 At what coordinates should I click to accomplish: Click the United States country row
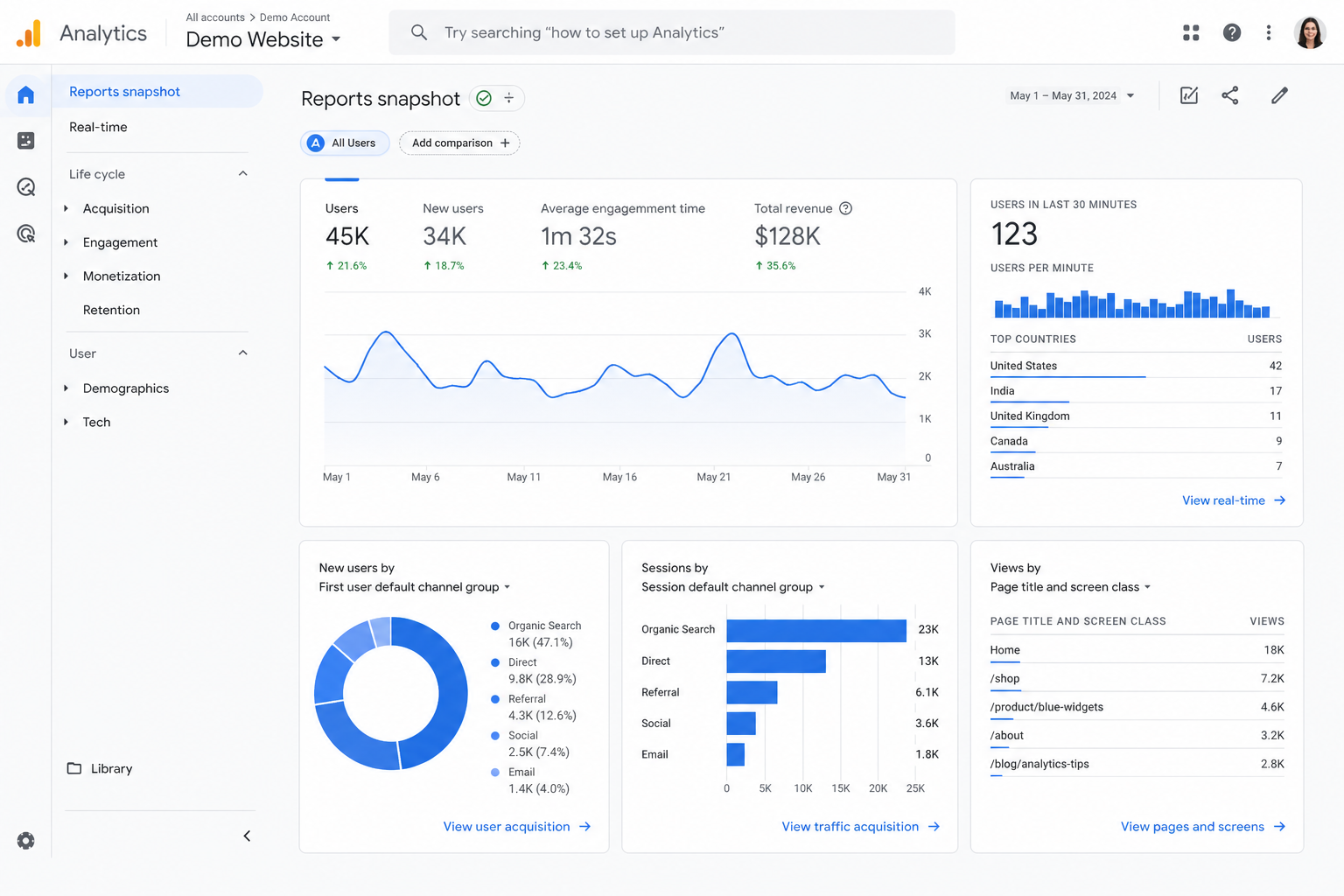1136,367
